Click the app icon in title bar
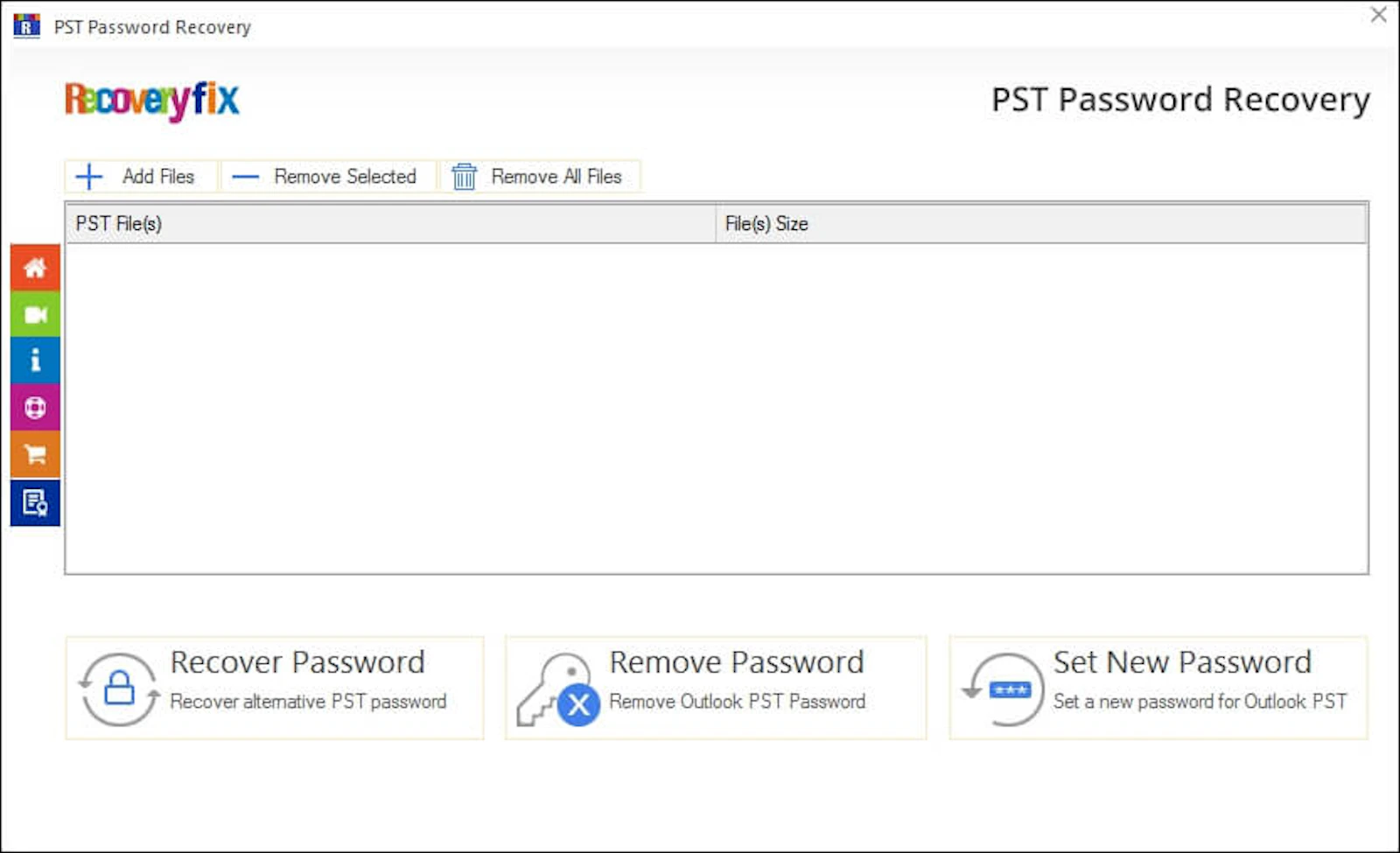 pyautogui.click(x=26, y=26)
